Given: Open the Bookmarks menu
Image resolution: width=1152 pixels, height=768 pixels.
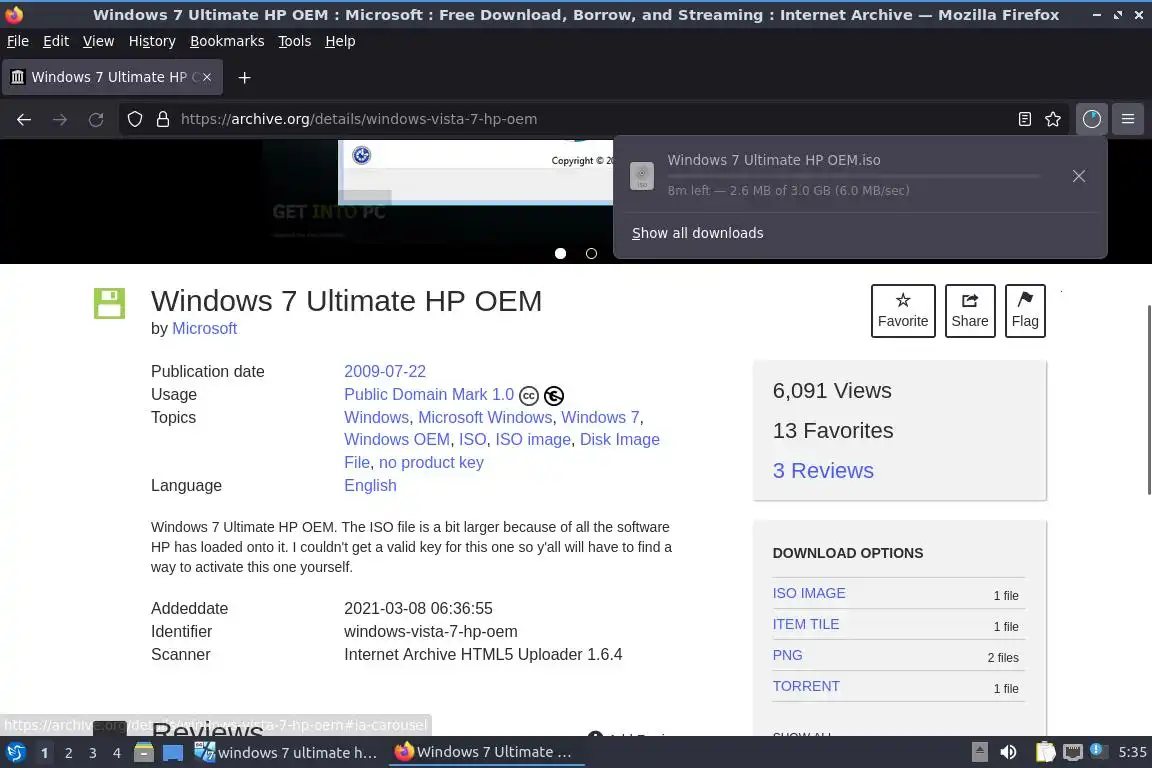Looking at the screenshot, I should tap(227, 41).
